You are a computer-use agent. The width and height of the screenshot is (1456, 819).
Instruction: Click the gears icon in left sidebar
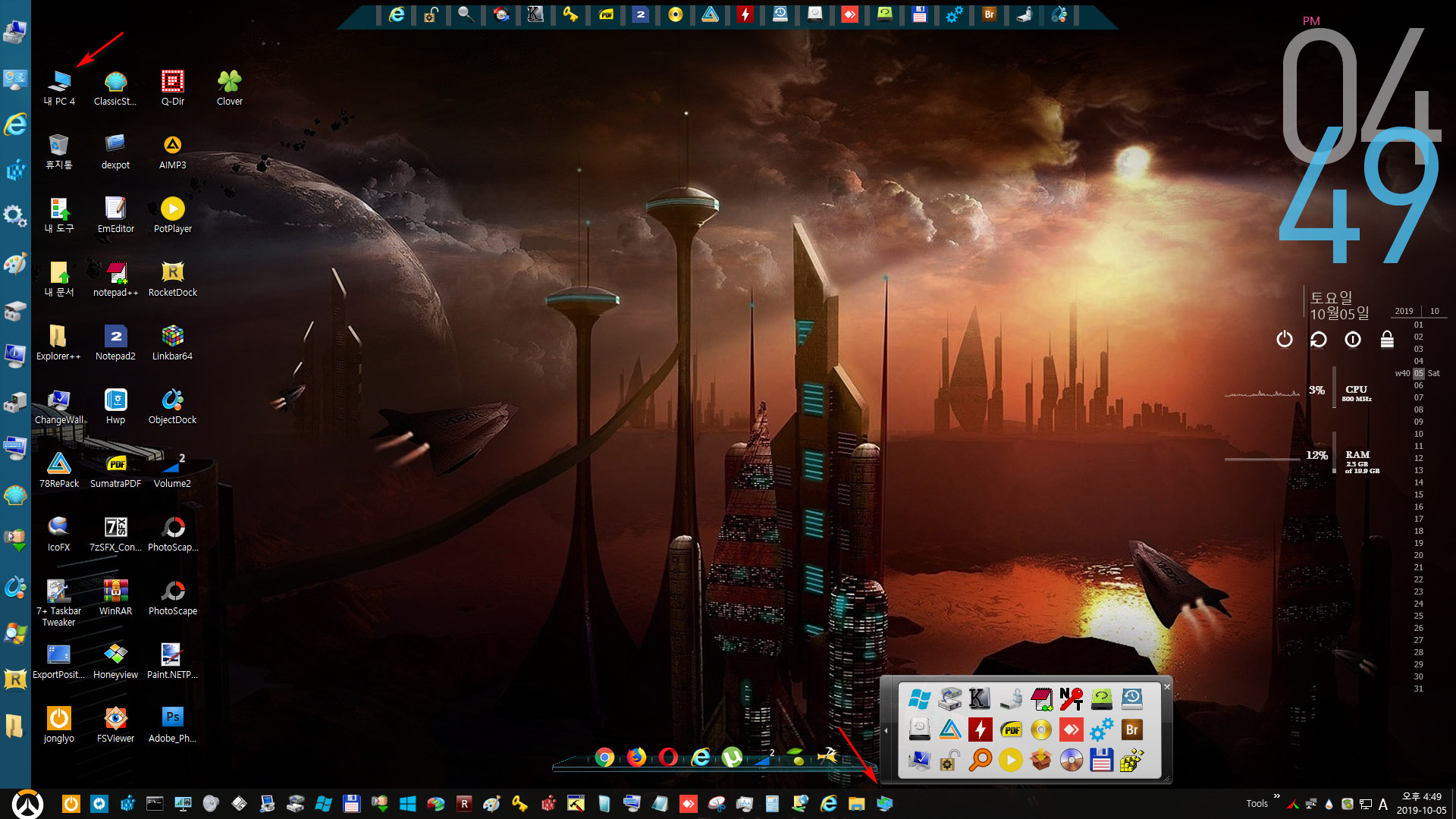point(15,215)
